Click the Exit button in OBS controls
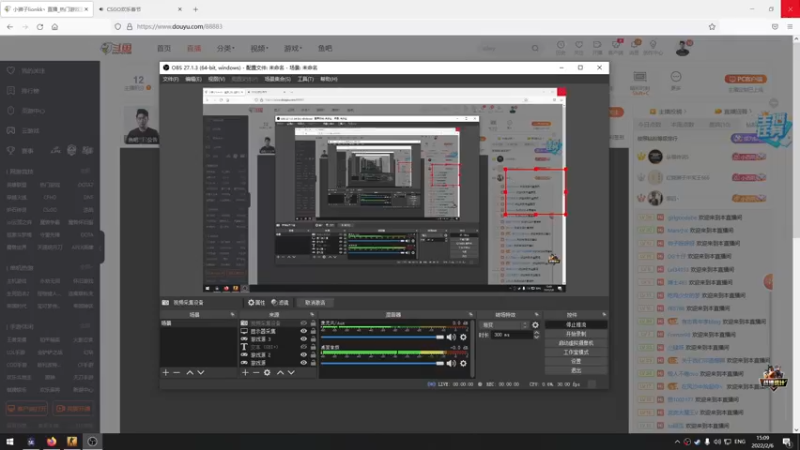800x450 pixels. (576, 370)
